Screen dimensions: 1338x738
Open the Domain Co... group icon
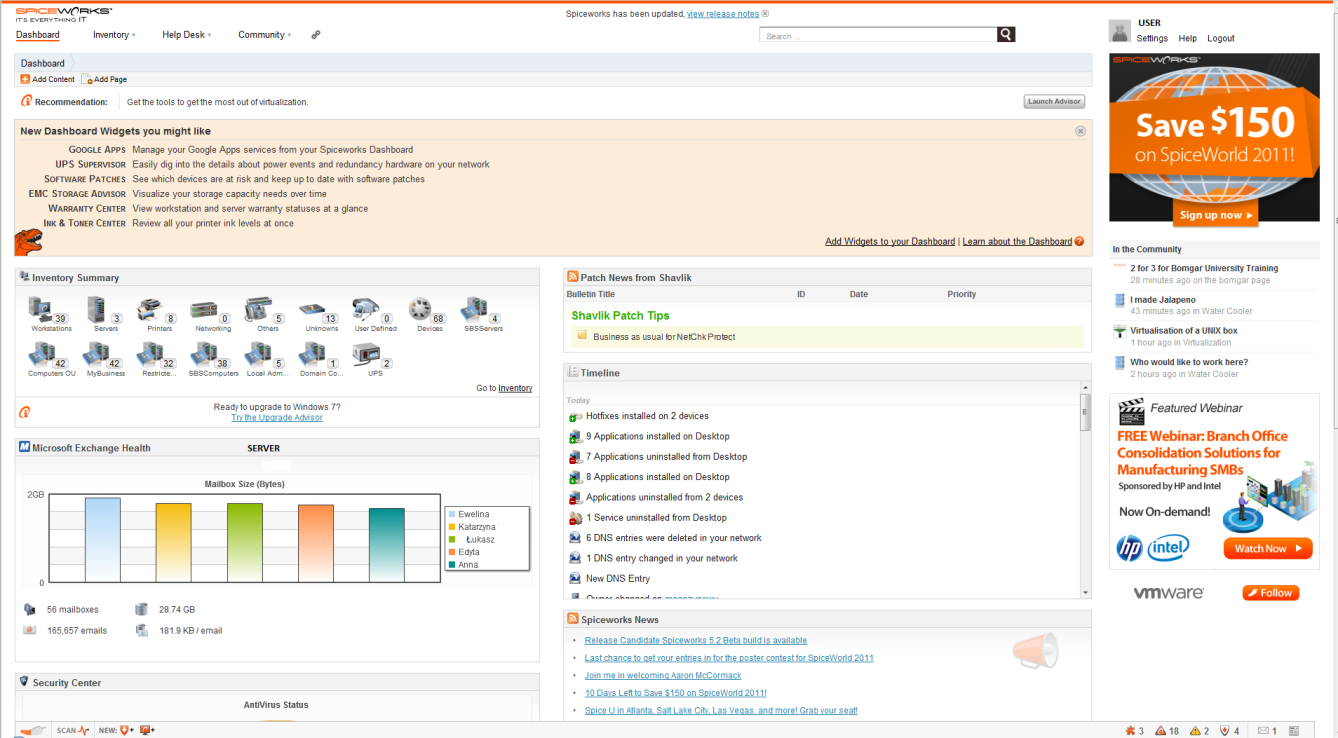[312, 354]
